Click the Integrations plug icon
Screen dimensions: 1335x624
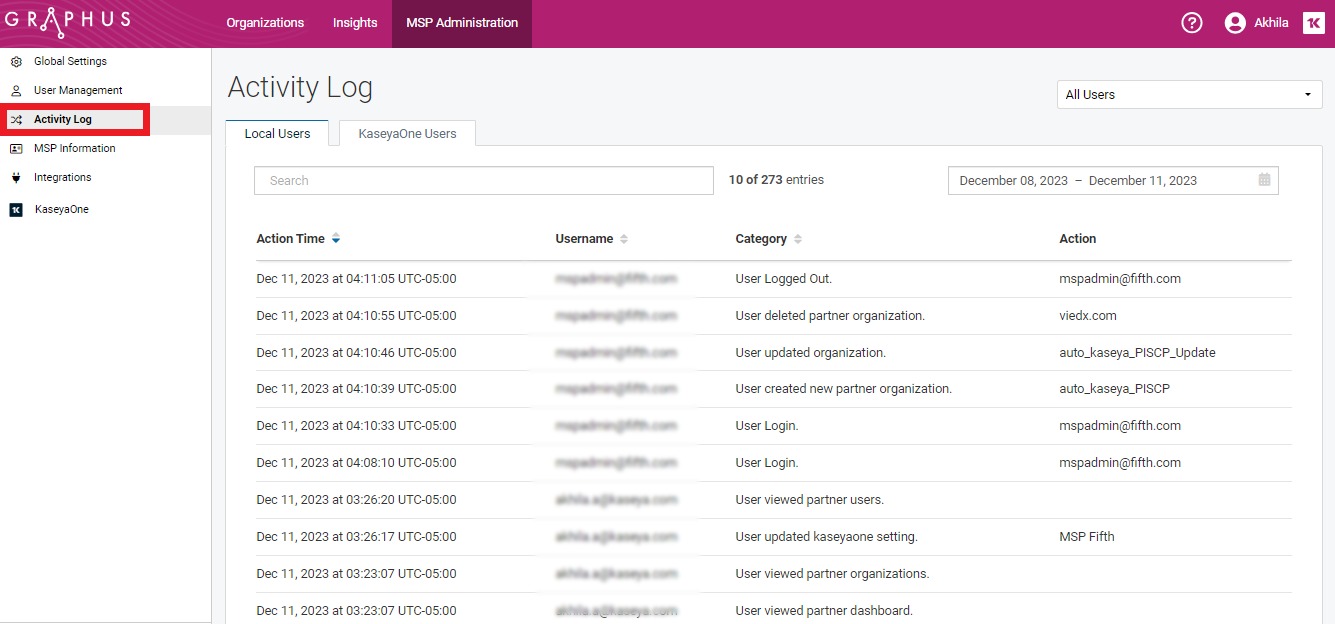pyautogui.click(x=16, y=178)
